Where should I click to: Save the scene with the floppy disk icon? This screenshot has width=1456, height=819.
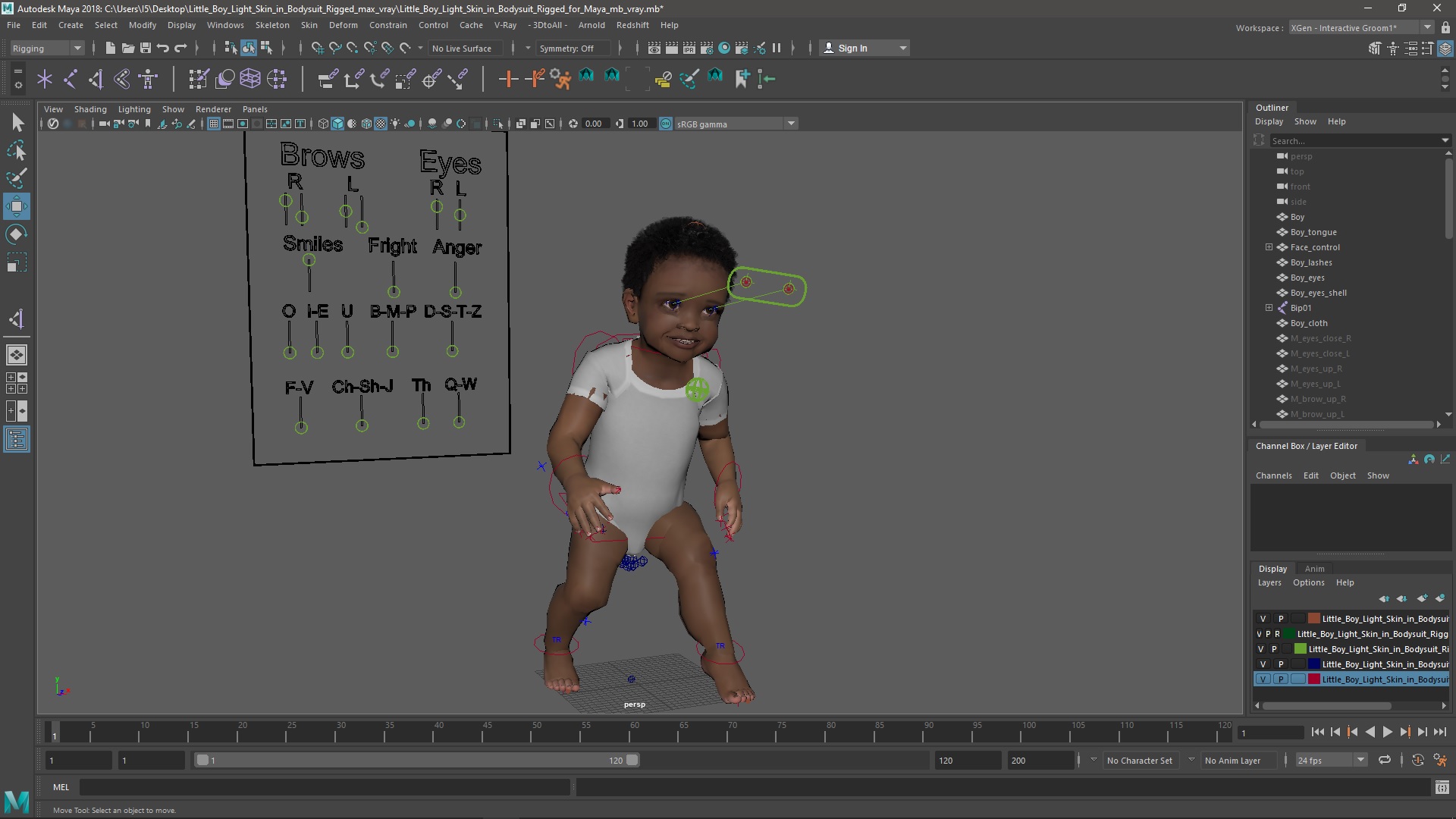tap(146, 48)
